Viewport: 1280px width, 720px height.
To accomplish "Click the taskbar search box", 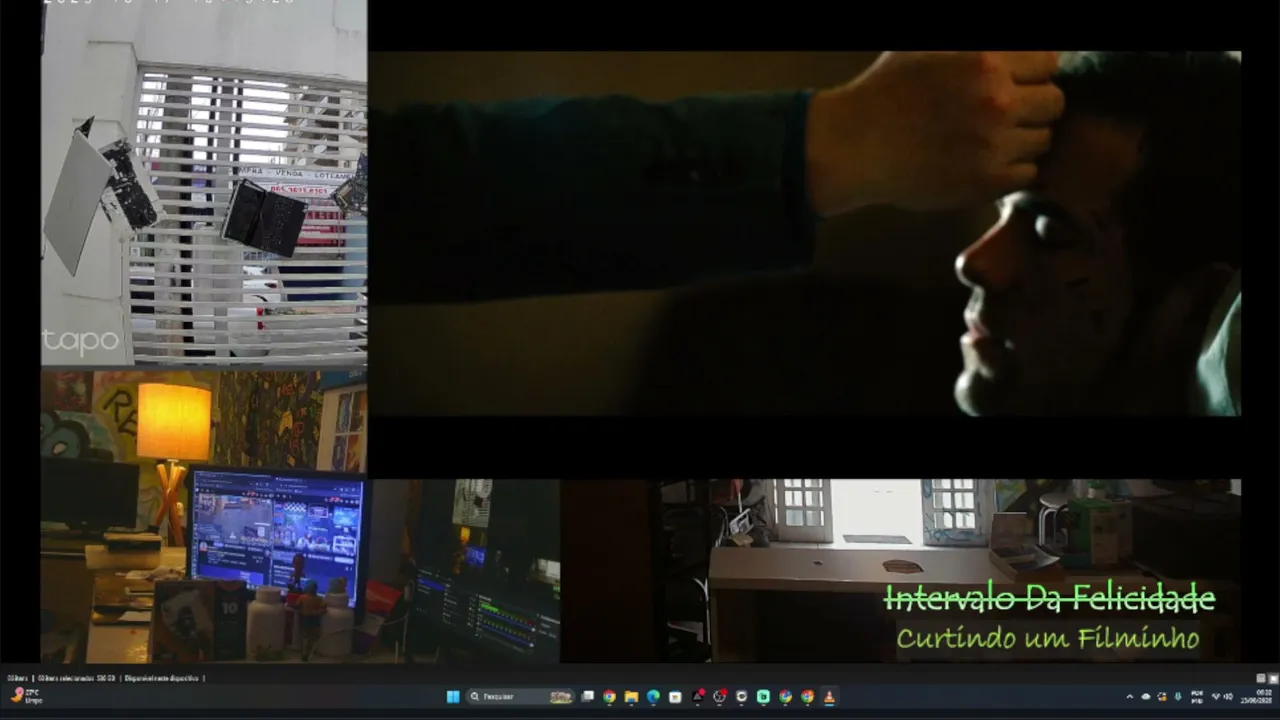I will click(521, 697).
